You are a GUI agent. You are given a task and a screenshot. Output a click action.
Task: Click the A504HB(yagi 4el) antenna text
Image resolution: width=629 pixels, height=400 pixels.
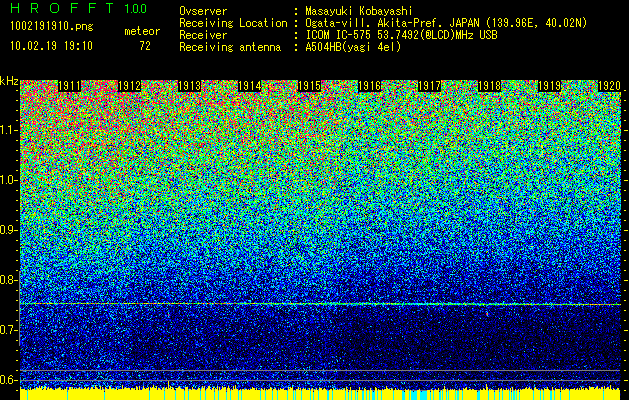pos(353,47)
